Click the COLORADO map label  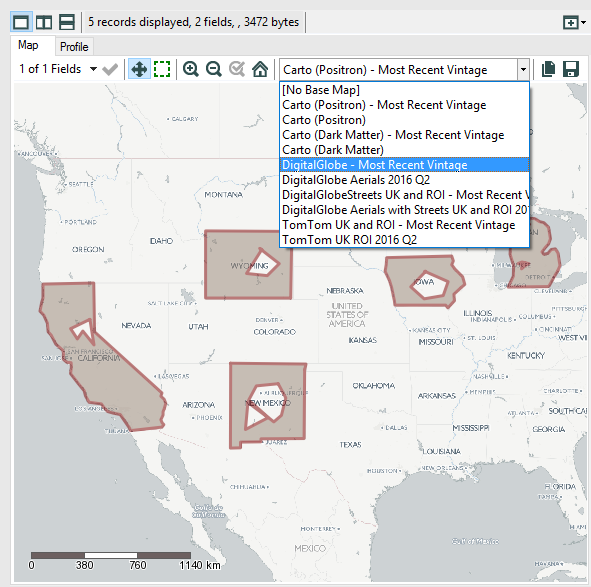[x=274, y=332]
